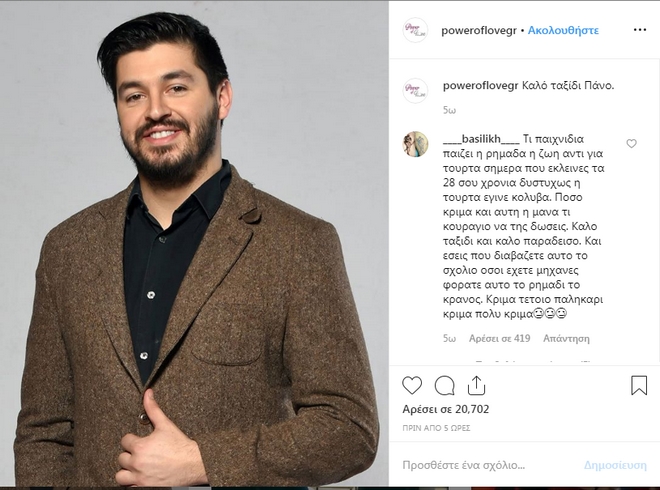Screen dimensions: 660x490
Task: Open poweroflovegr avatar beside the caption
Action: 415,91
